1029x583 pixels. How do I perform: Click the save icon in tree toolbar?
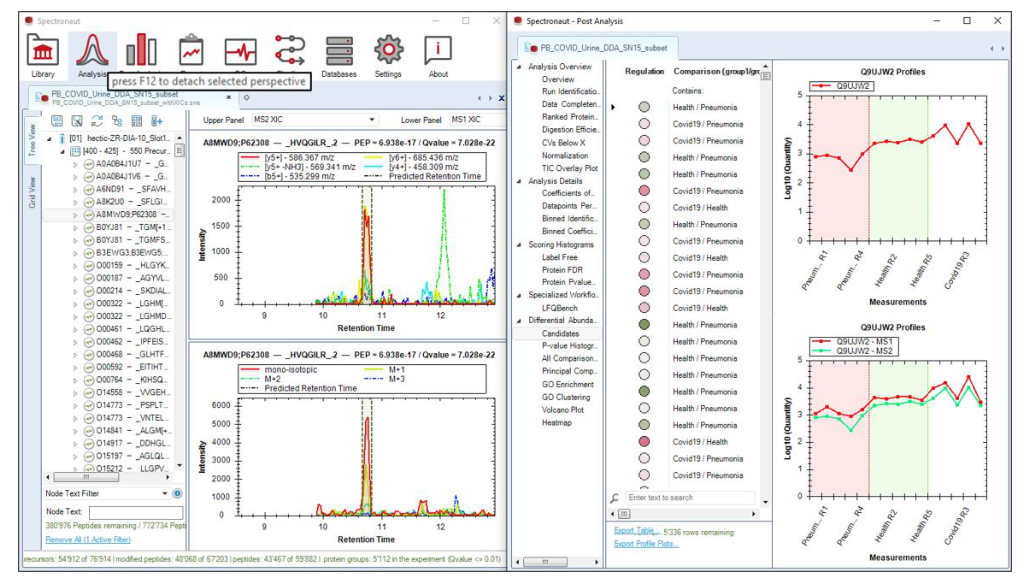click(57, 121)
